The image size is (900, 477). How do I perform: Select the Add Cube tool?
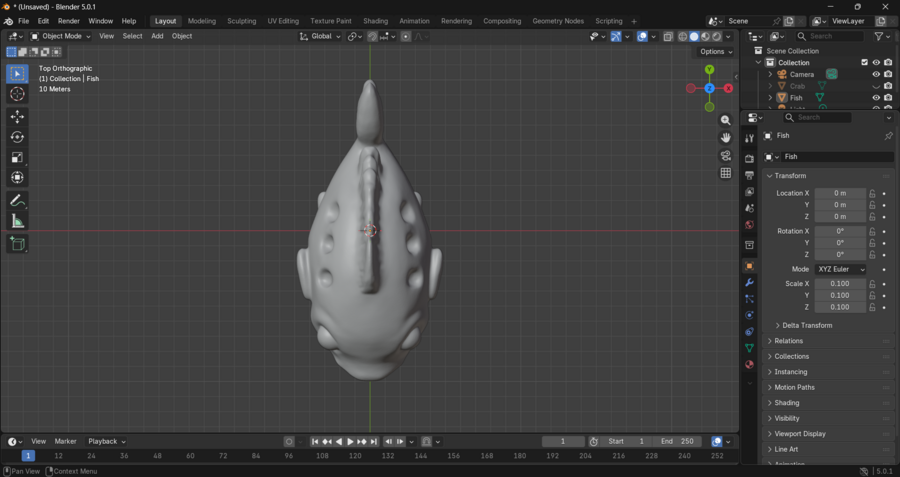tap(17, 244)
